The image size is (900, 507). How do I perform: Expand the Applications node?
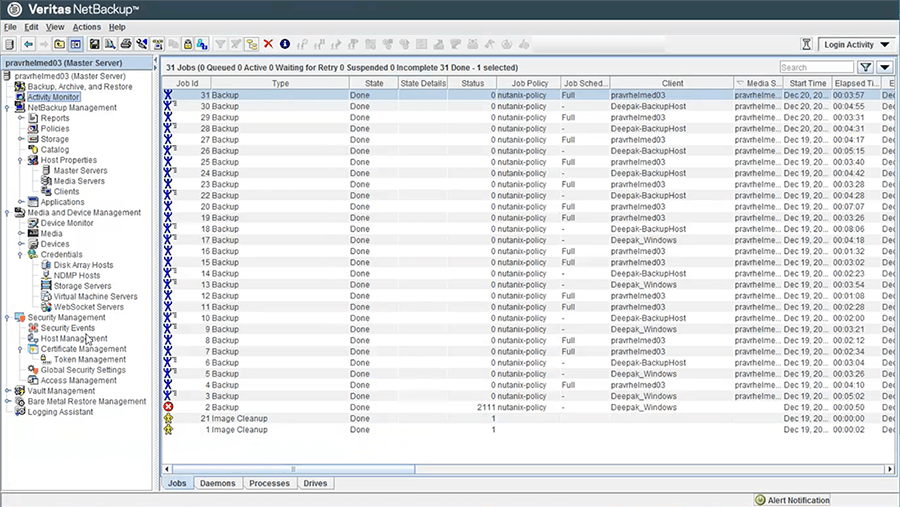(x=21, y=202)
